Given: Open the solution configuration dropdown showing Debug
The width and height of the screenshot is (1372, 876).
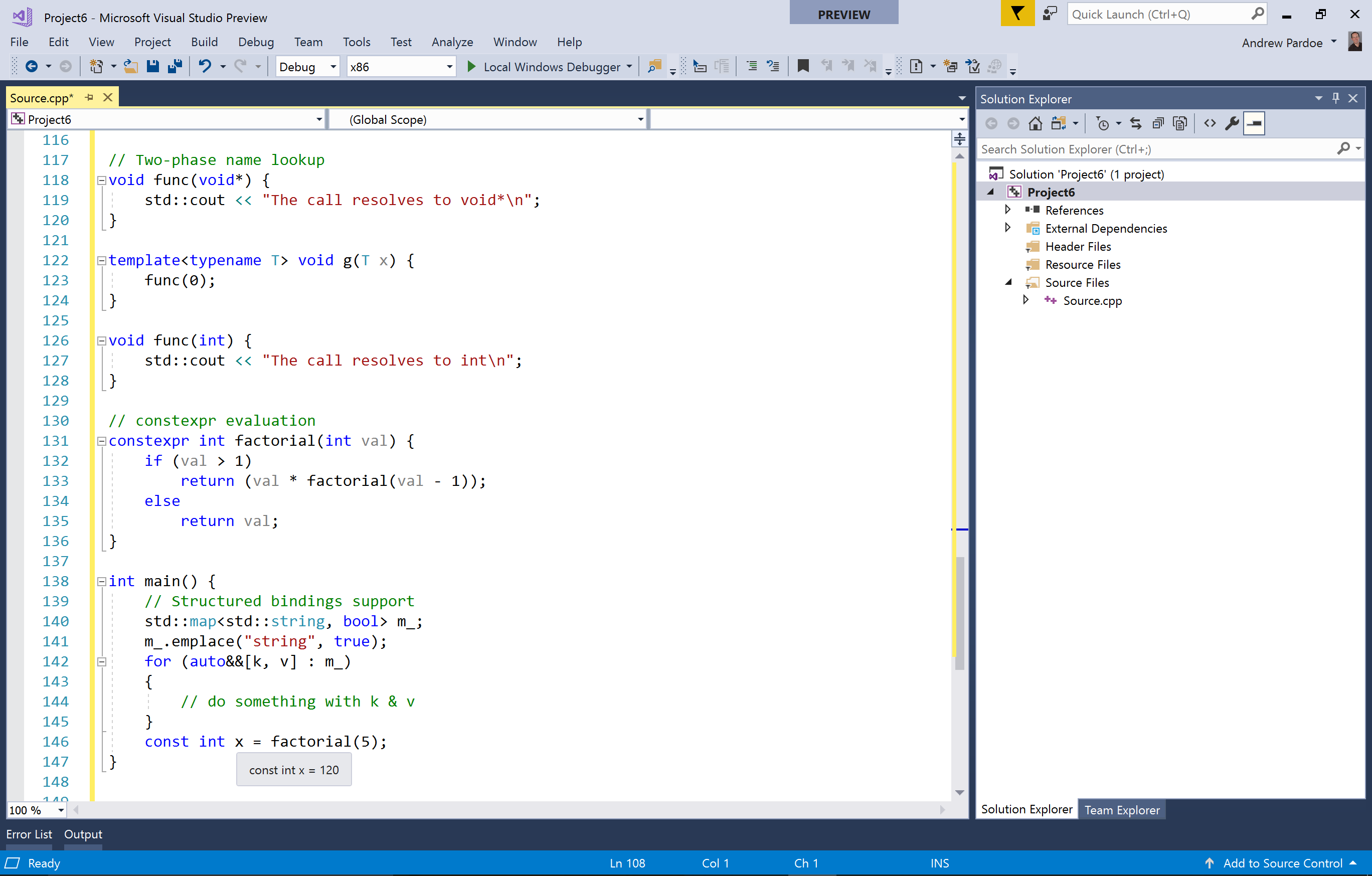Looking at the screenshot, I should coord(307,67).
